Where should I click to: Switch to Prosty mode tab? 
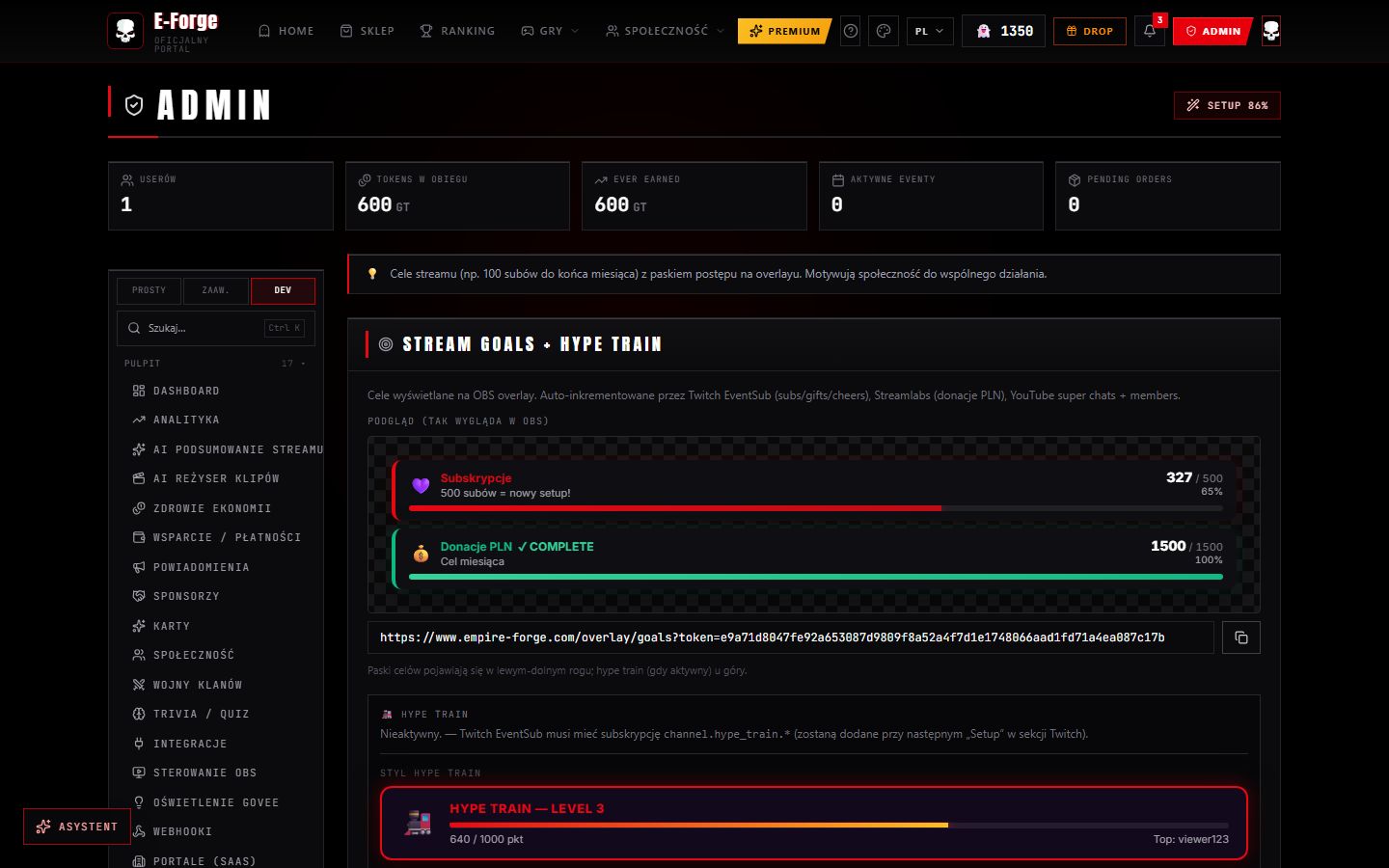click(149, 290)
